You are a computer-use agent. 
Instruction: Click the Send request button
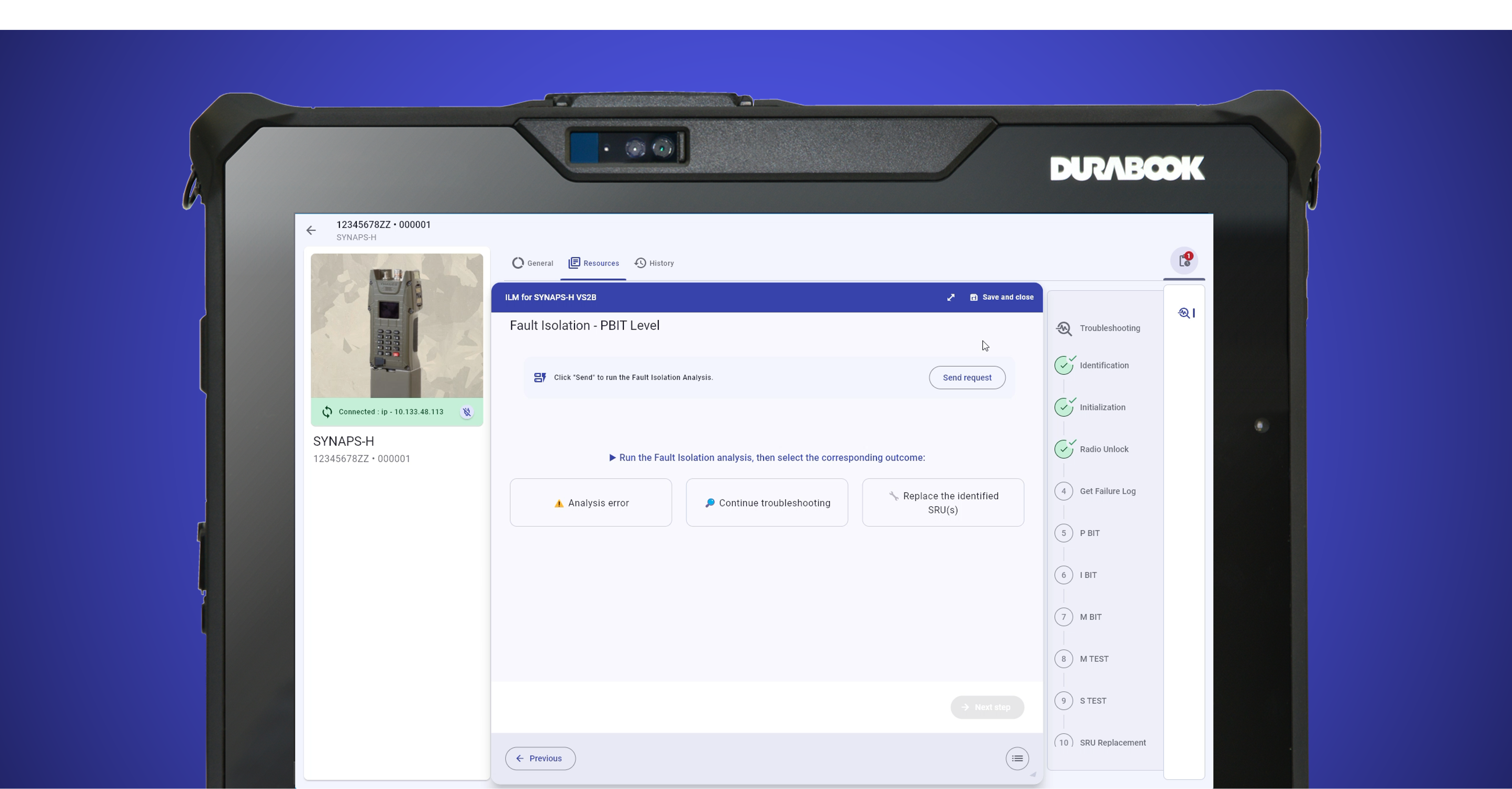(967, 377)
